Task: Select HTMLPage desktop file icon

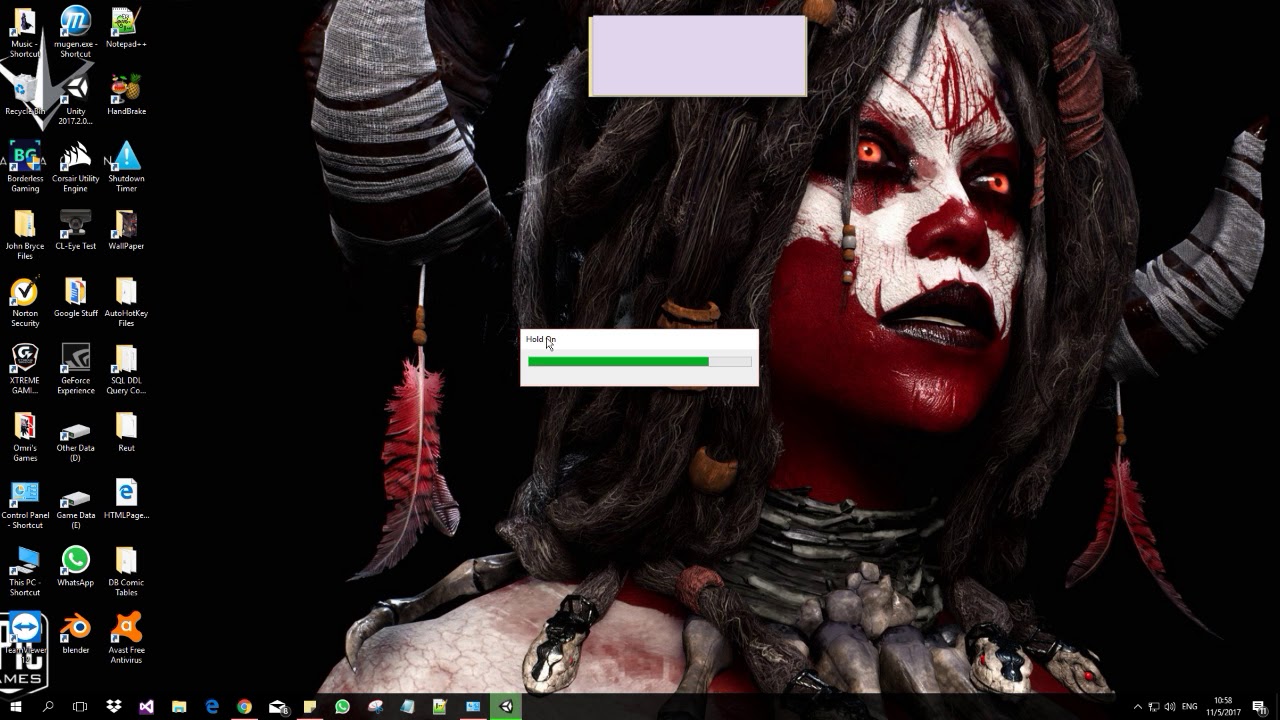Action: (x=126, y=500)
